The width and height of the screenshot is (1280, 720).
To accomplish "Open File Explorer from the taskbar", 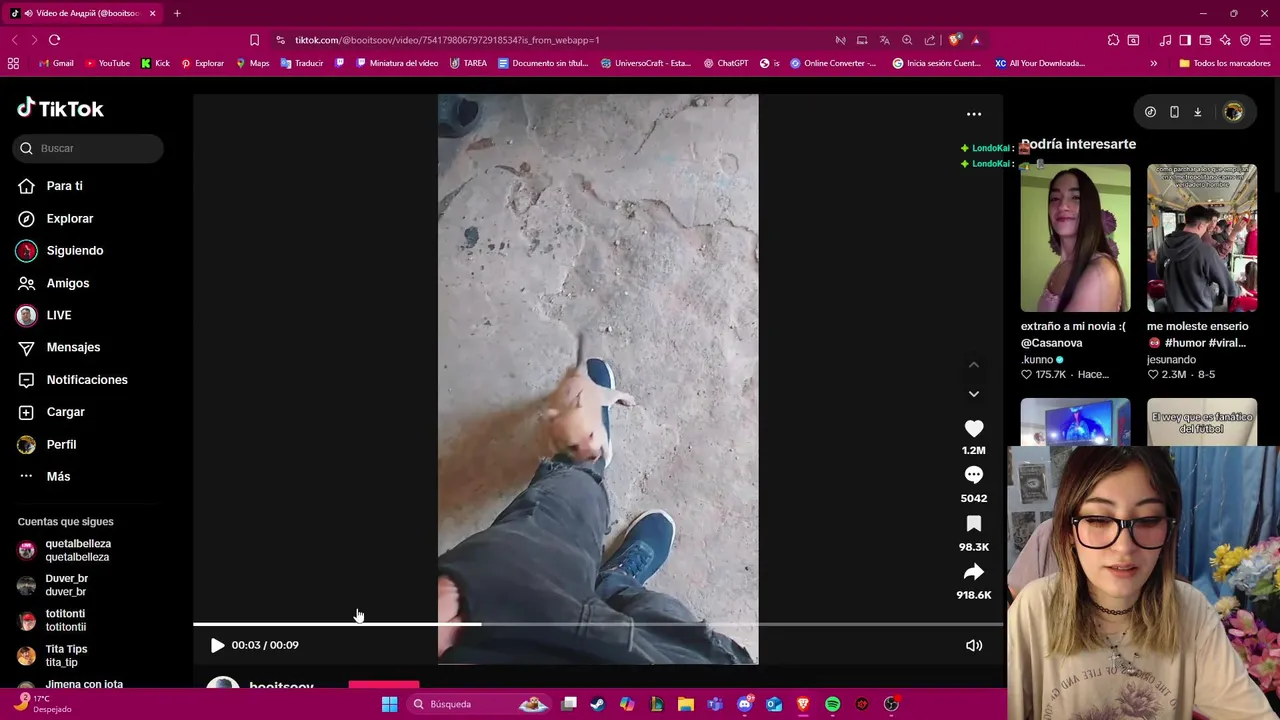I will point(685,704).
